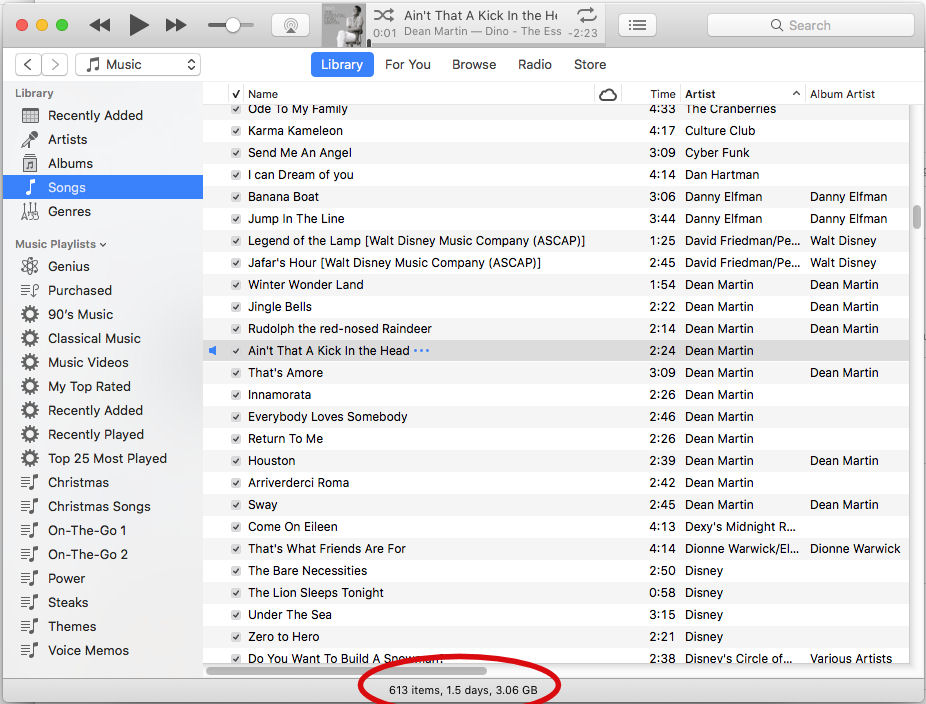Open the Genius playlist
Screen dimensions: 926x704
click(x=103, y=266)
